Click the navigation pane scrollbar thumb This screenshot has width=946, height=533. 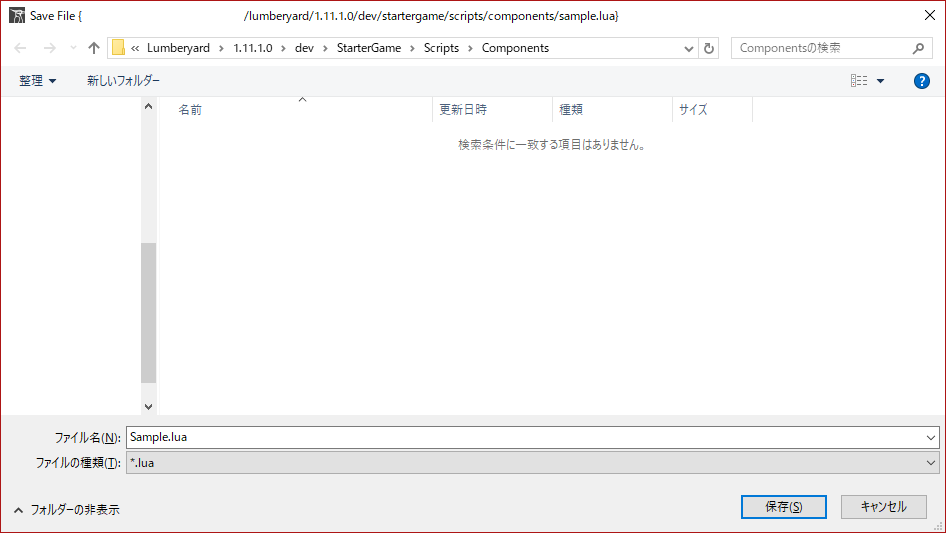148,313
